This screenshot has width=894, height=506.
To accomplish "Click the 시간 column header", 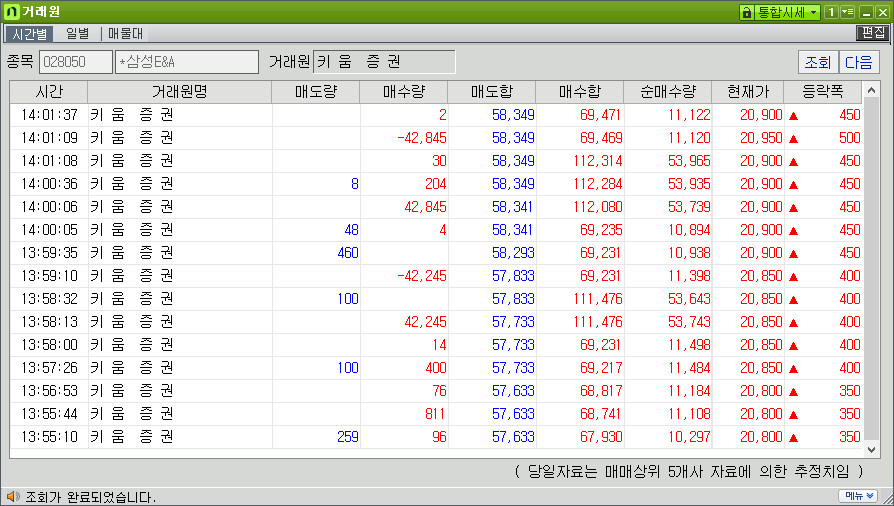I will 49,92.
